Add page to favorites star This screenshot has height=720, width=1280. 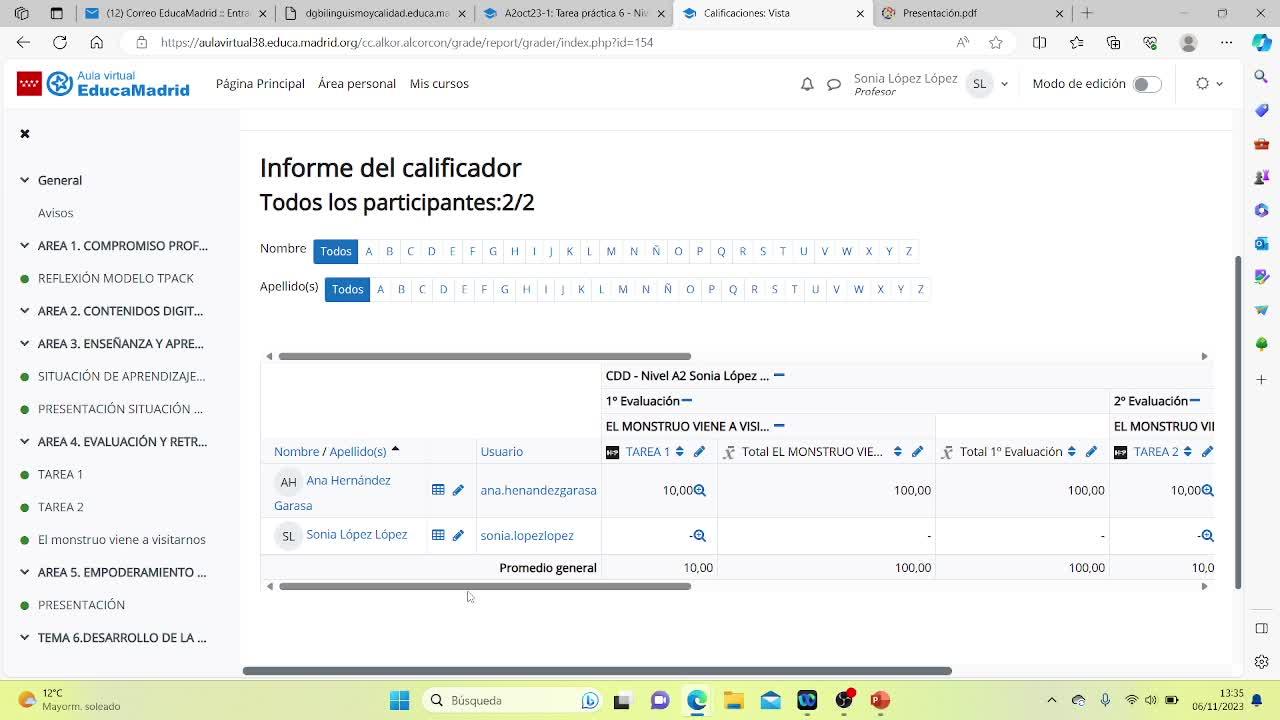pos(996,42)
